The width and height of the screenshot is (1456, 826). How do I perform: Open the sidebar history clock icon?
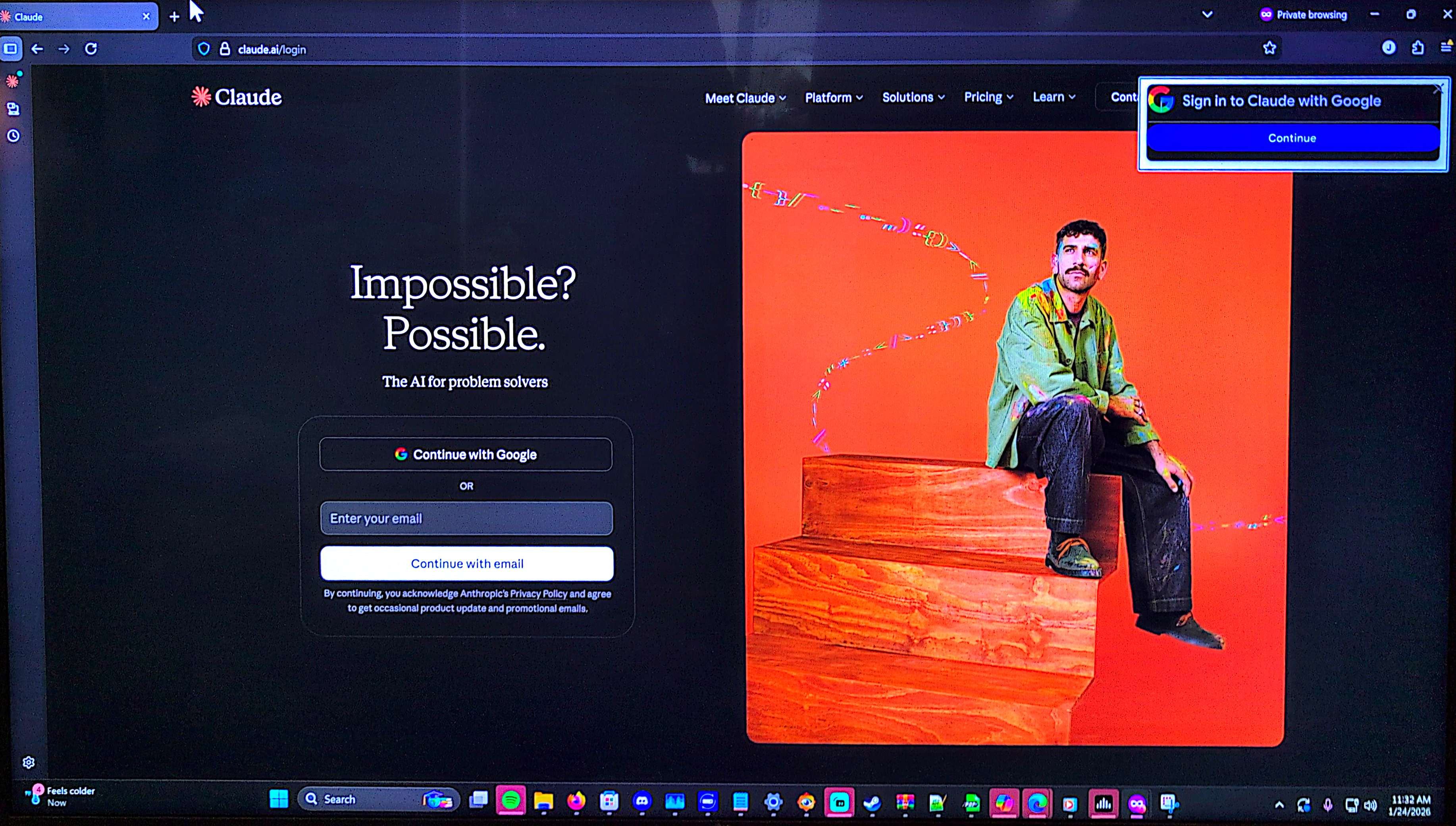(x=13, y=136)
